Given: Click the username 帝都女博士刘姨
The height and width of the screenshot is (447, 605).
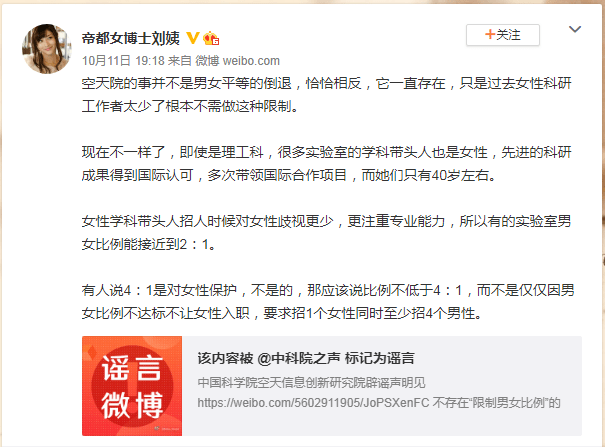Looking at the screenshot, I should coord(131,38).
